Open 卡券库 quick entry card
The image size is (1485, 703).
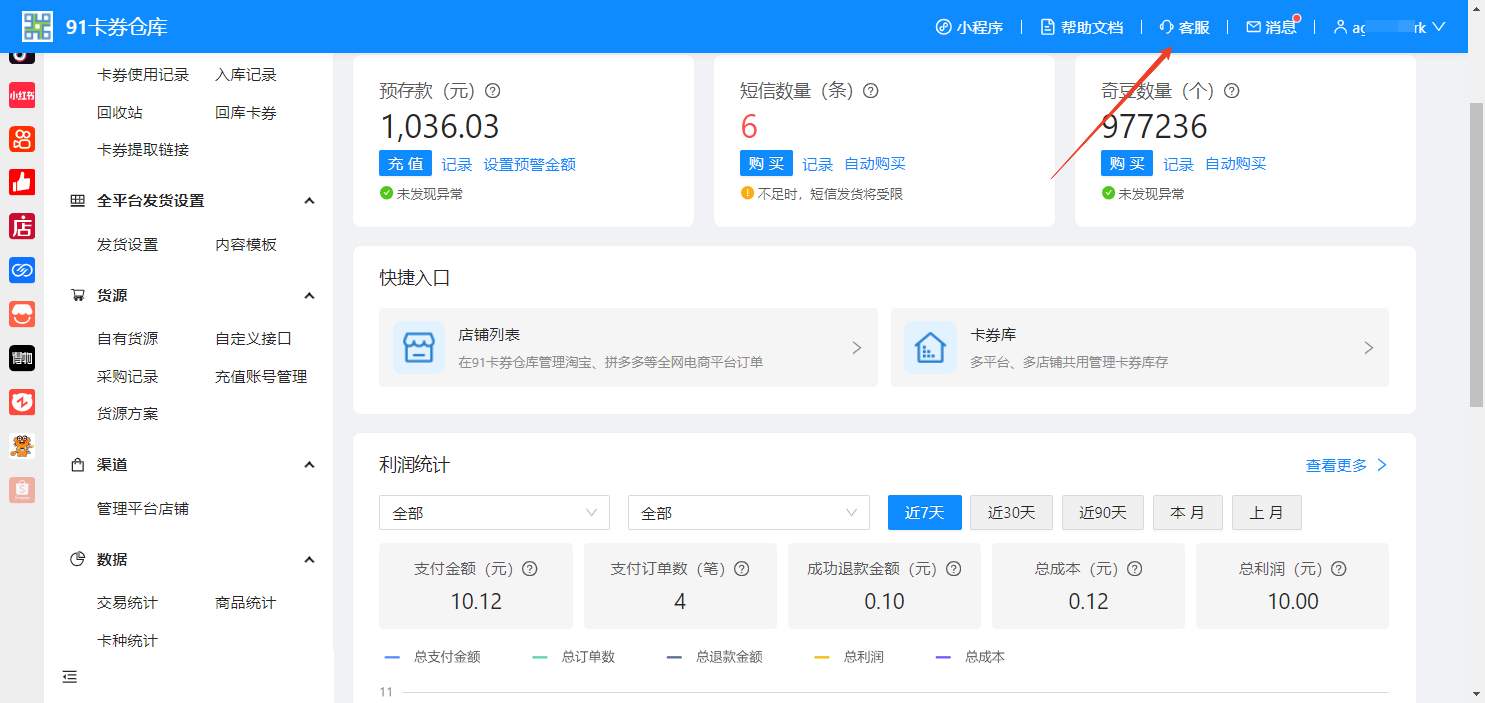[1140, 347]
